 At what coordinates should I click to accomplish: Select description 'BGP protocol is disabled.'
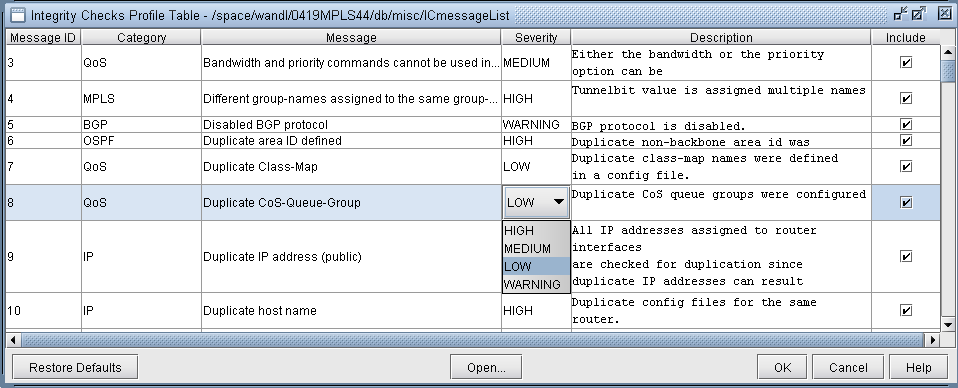click(721, 125)
